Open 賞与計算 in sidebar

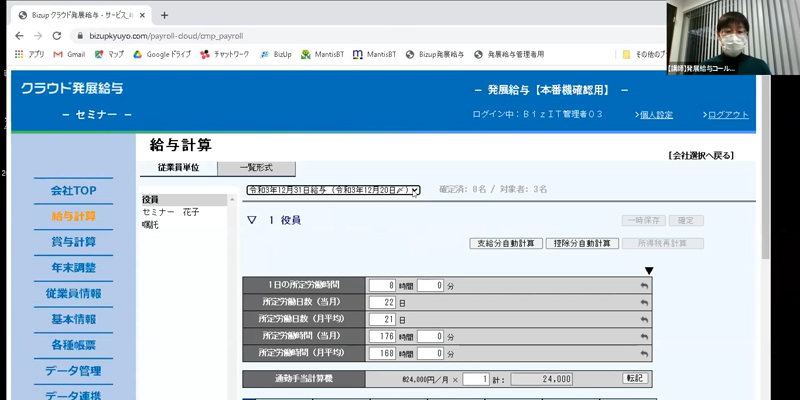[73, 242]
